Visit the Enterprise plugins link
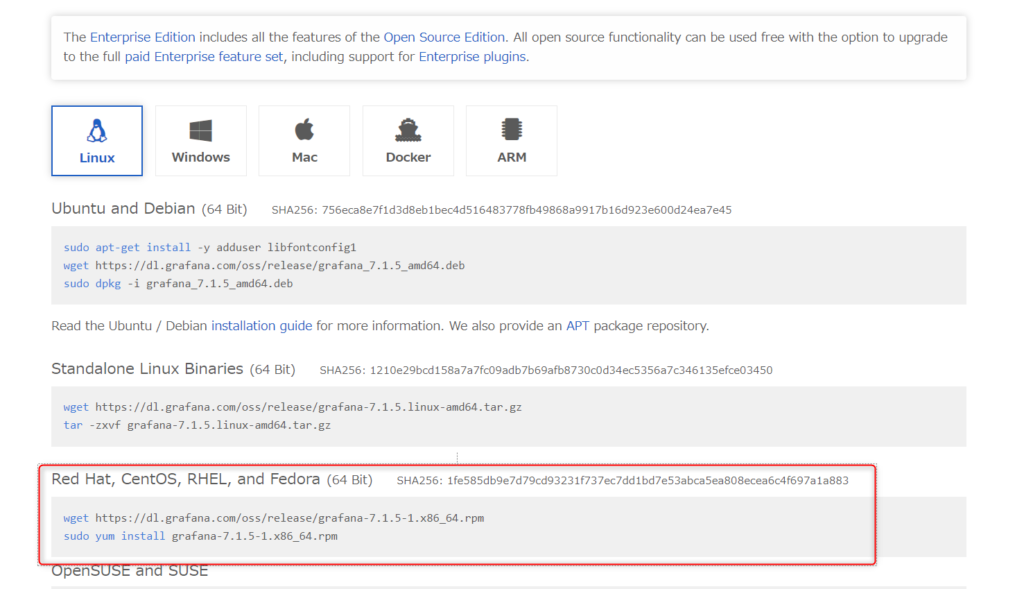Image resolution: width=1024 pixels, height=589 pixels. [x=472, y=57]
